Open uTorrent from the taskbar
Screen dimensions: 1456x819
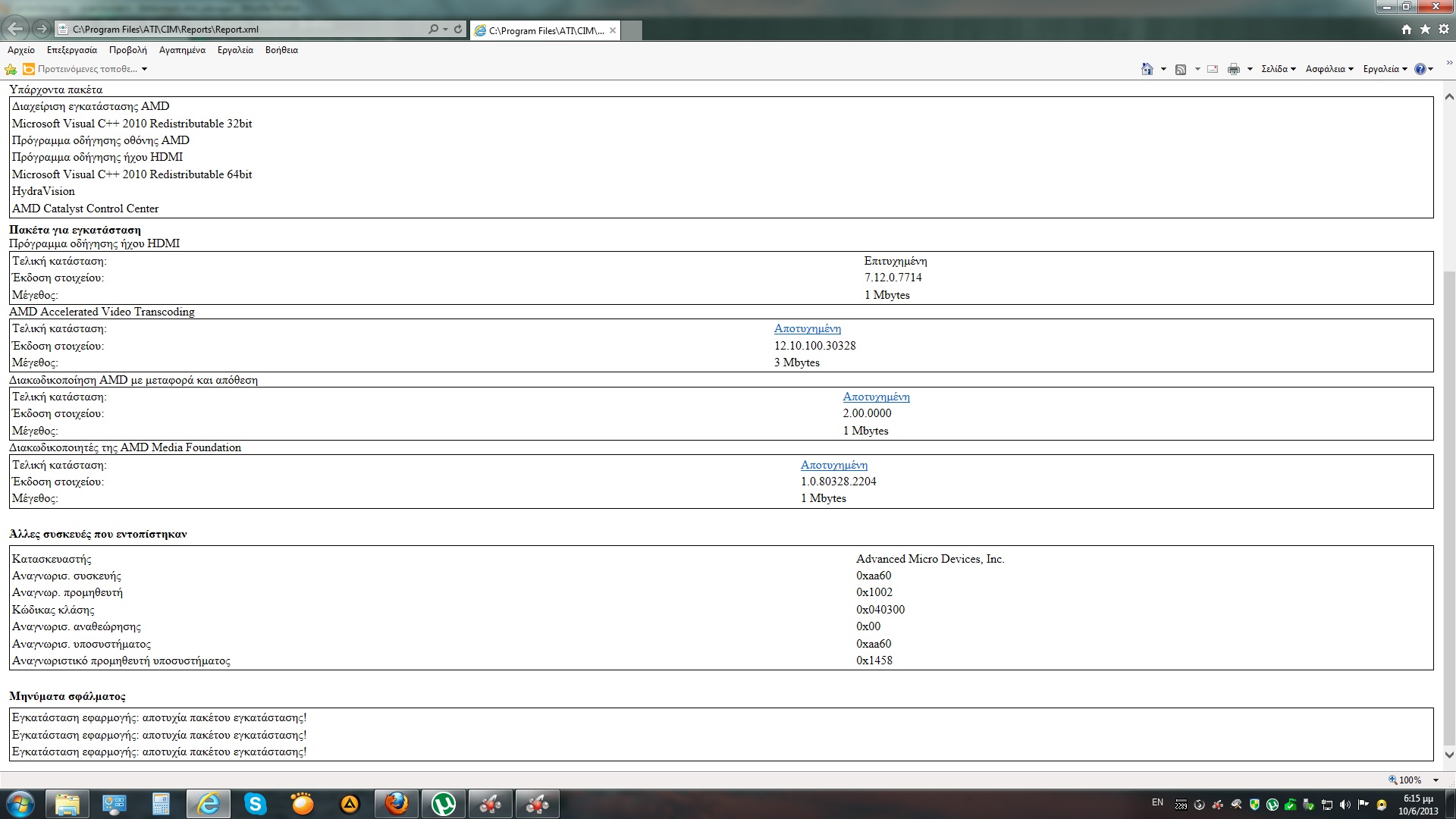(x=444, y=804)
